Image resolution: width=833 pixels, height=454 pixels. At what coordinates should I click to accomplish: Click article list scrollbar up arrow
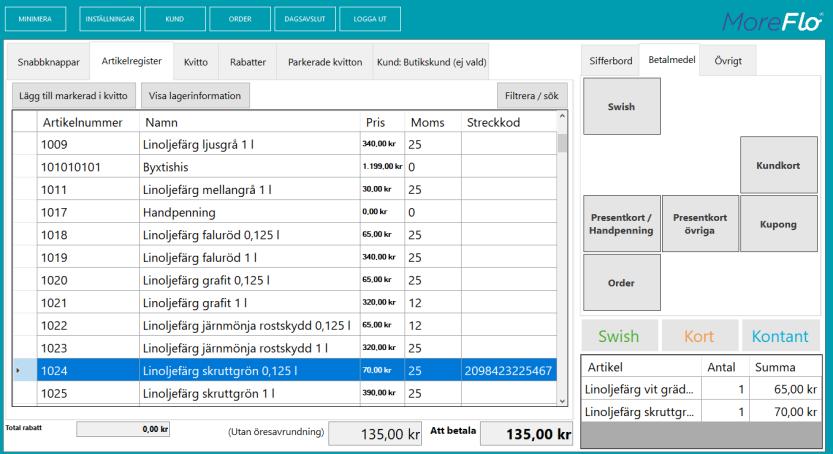[562, 116]
